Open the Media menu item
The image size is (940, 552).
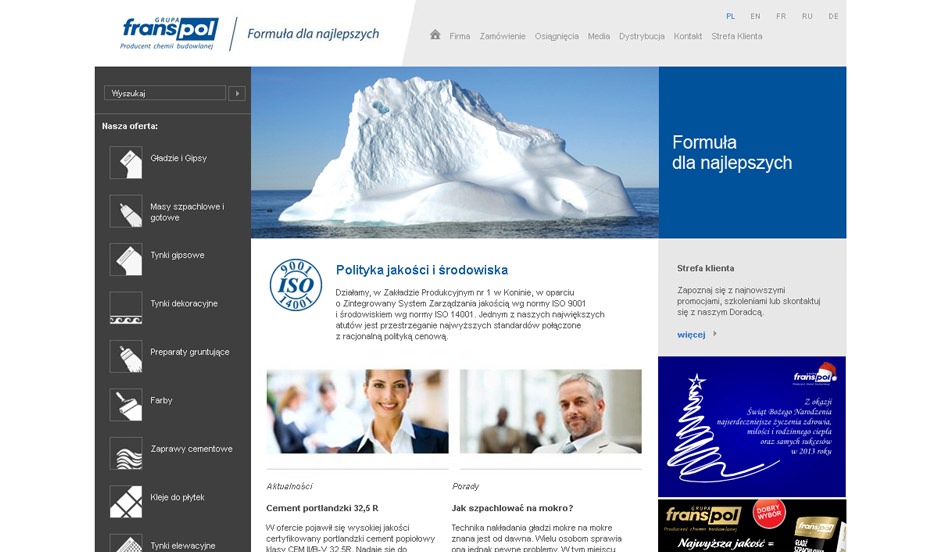[598, 36]
